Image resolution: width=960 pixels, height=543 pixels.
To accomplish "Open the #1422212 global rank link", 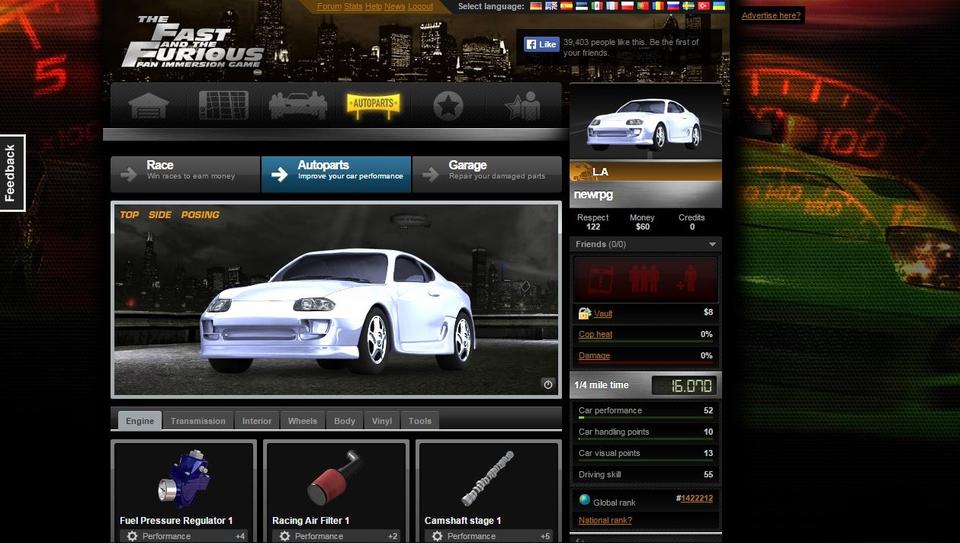I will (696, 498).
